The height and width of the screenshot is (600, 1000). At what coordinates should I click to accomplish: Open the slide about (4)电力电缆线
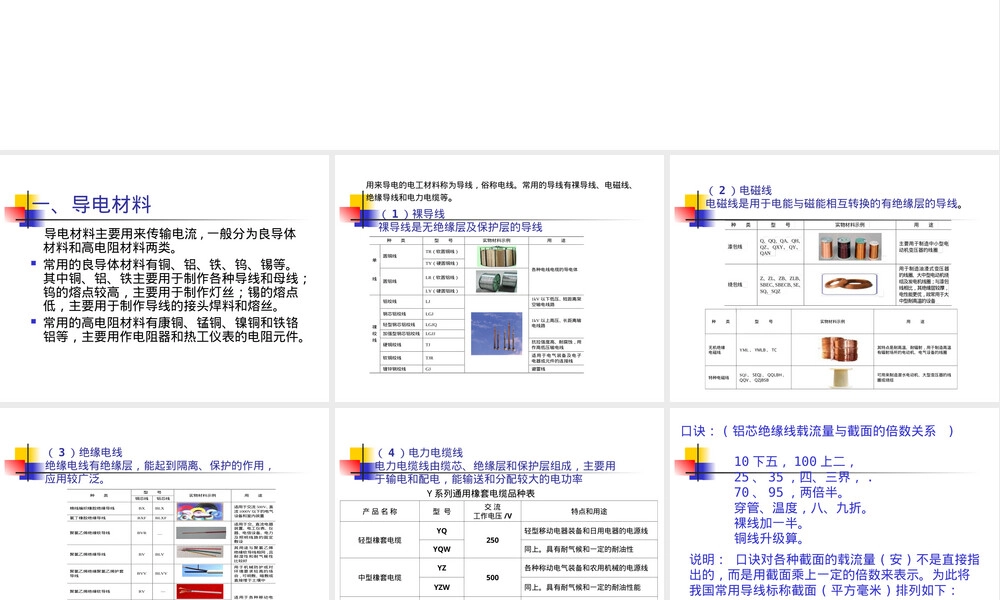[499, 504]
